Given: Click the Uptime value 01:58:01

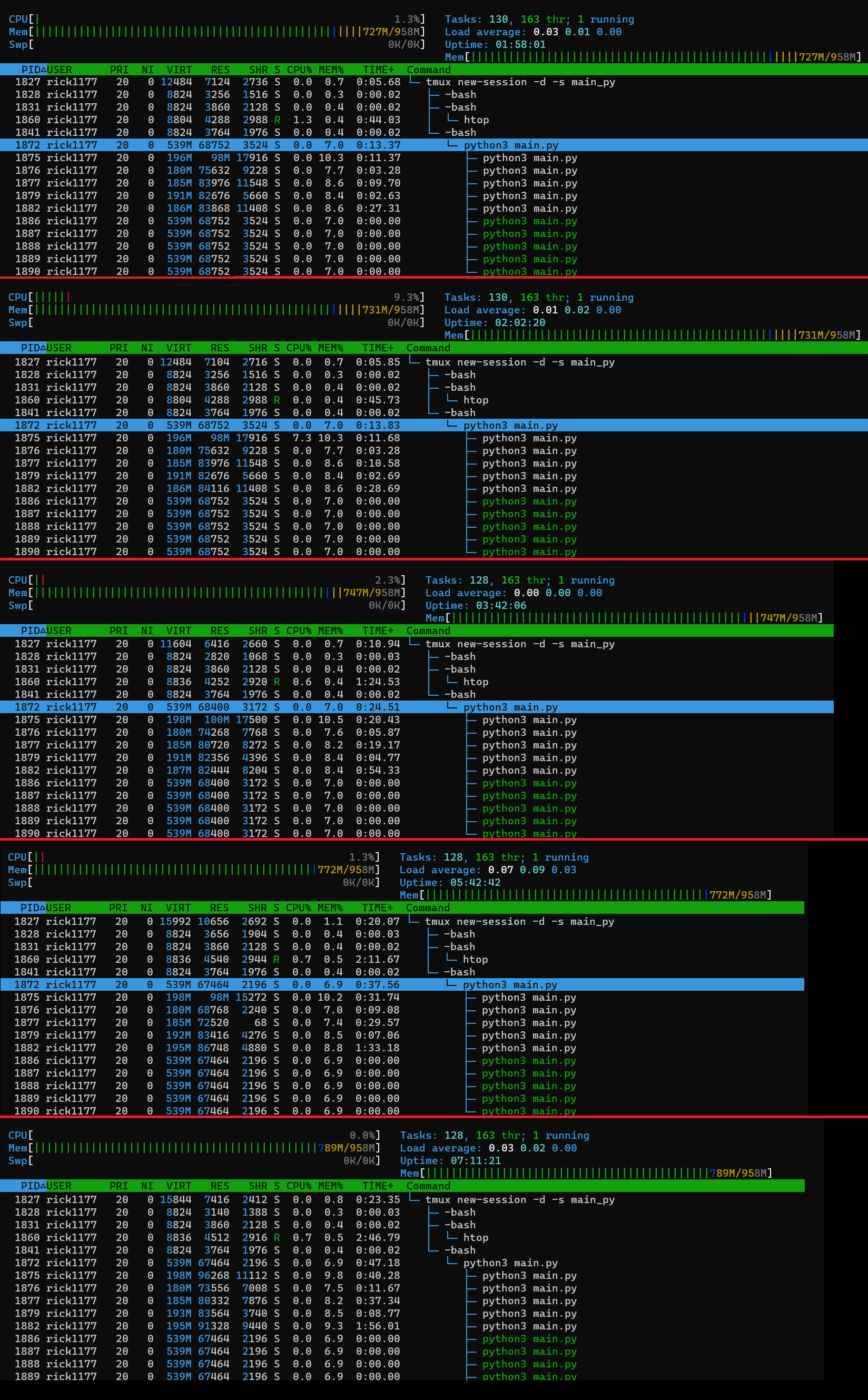Looking at the screenshot, I should [521, 44].
